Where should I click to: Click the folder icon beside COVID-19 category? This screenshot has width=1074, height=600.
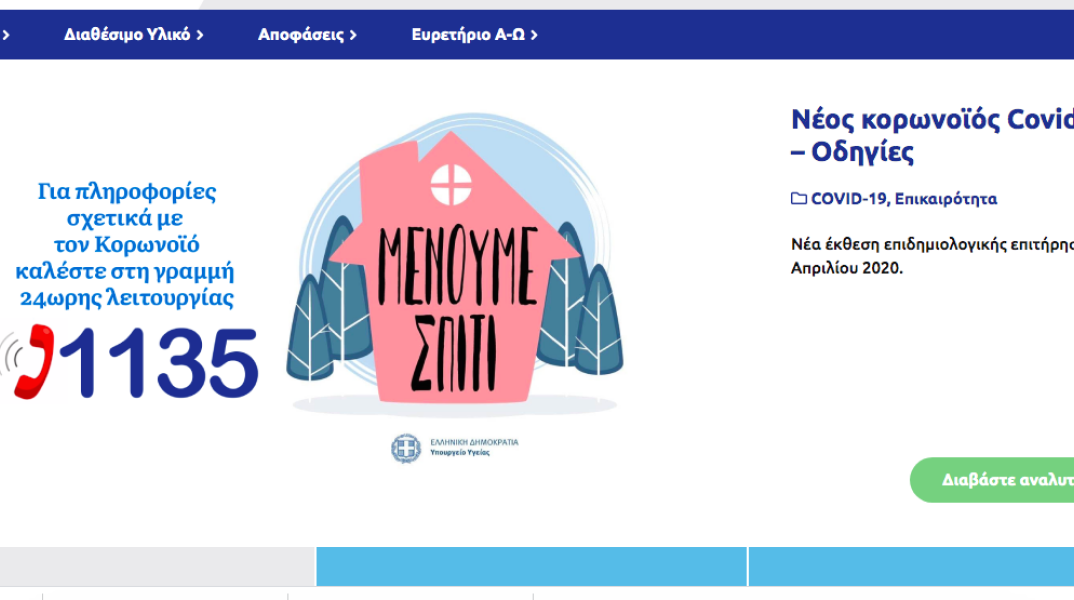pos(799,199)
